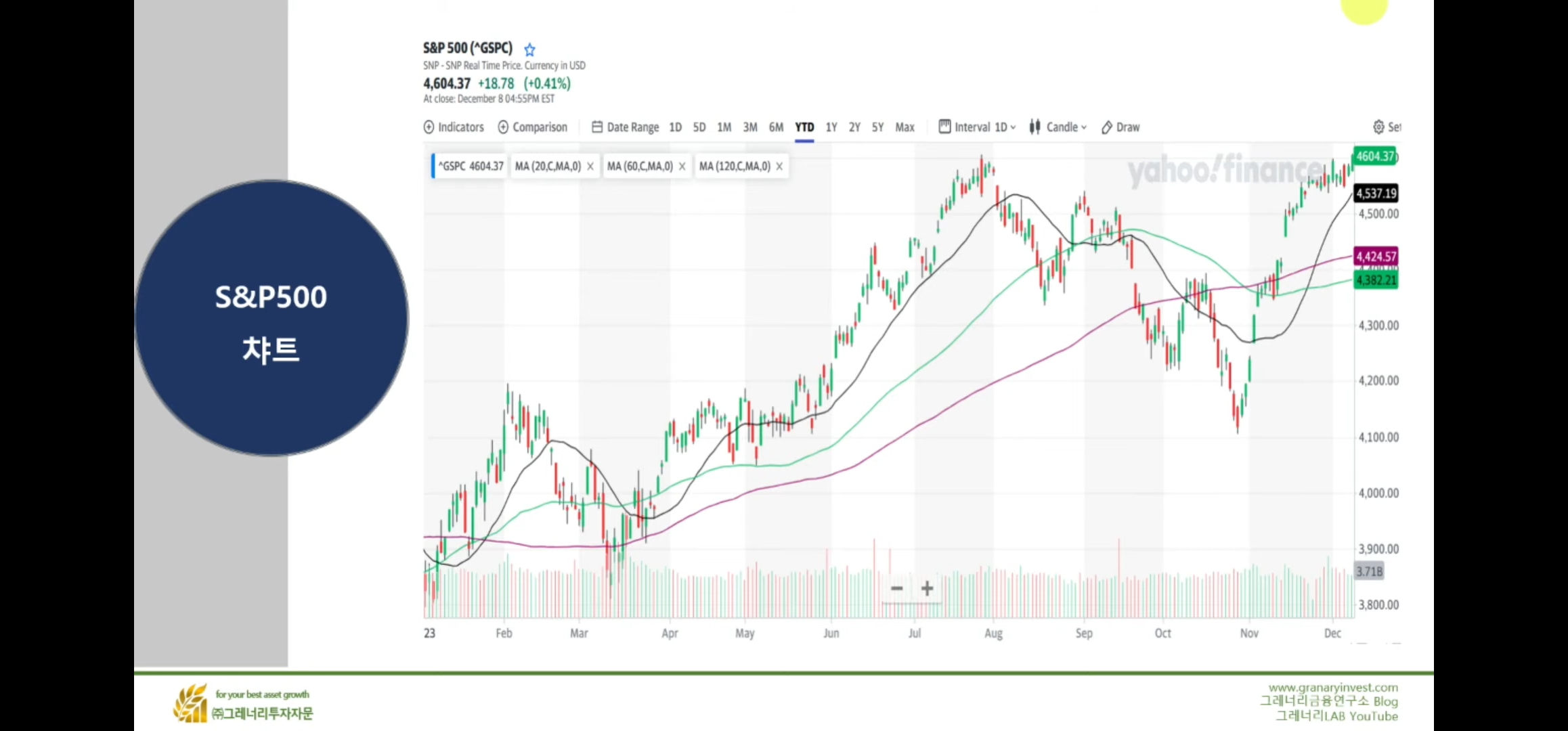Select the 5D range
This screenshot has width=1568, height=731.
[x=699, y=127]
